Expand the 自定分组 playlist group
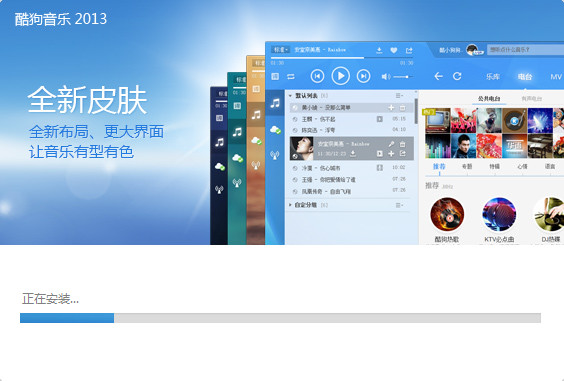The image size is (564, 381). coord(290,205)
